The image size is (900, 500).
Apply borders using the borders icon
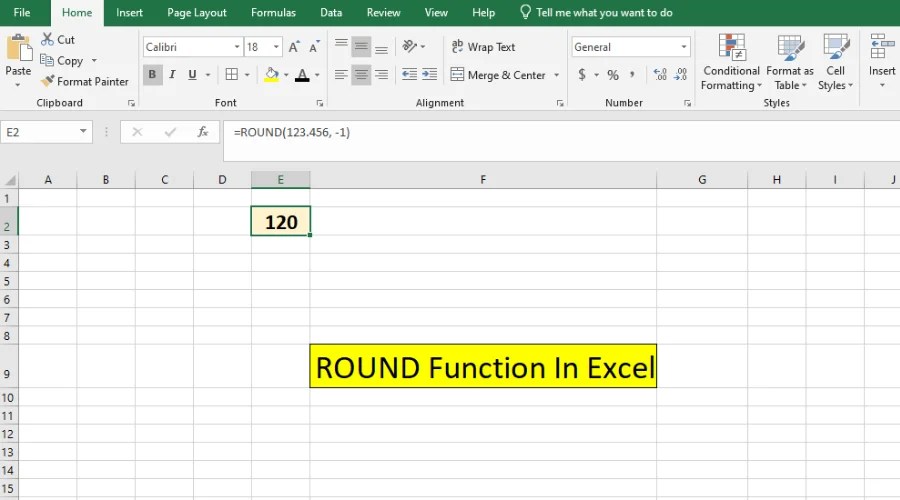point(232,75)
